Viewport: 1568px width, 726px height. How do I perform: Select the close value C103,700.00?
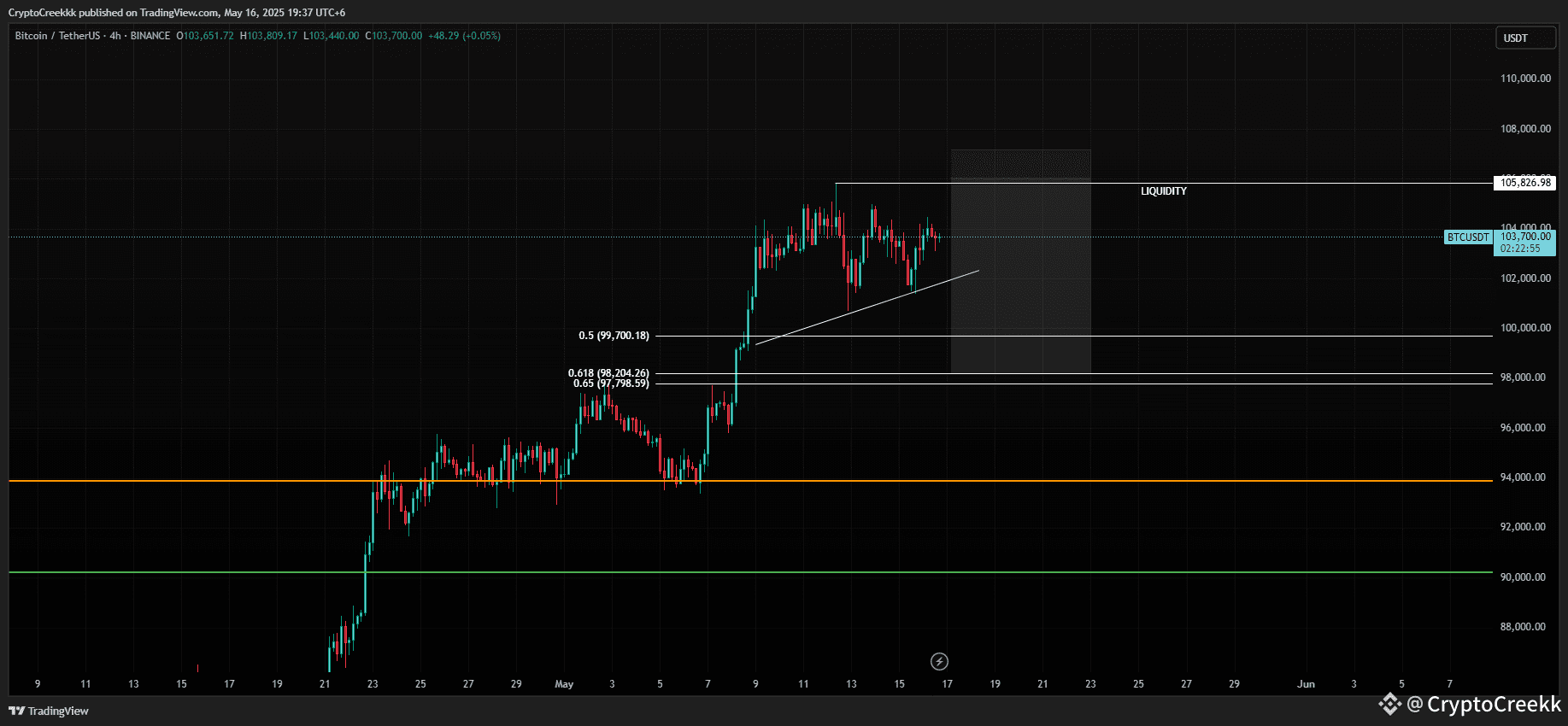click(394, 36)
